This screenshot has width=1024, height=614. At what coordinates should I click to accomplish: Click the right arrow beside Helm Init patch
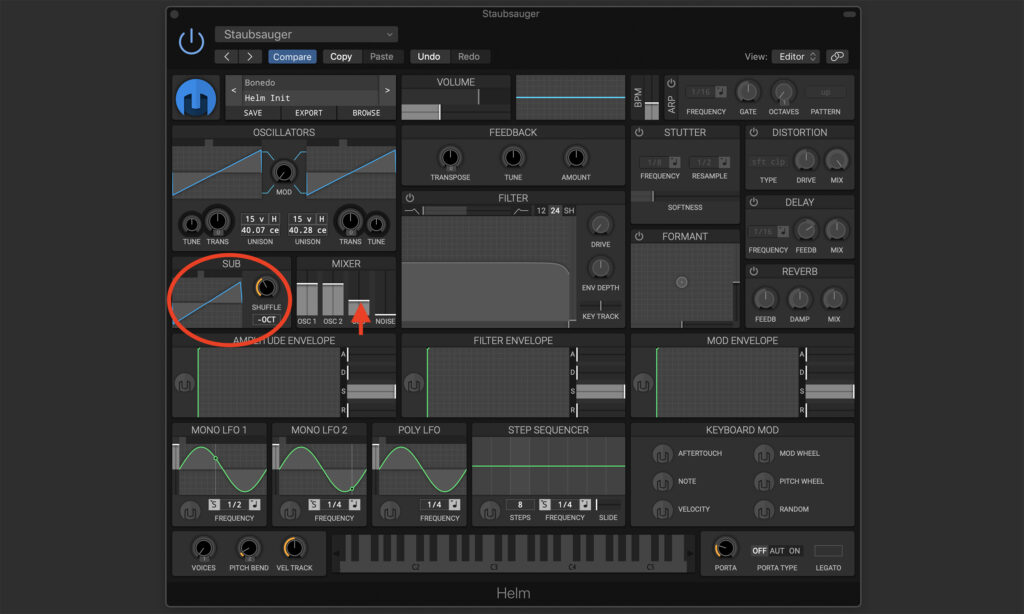click(387, 91)
